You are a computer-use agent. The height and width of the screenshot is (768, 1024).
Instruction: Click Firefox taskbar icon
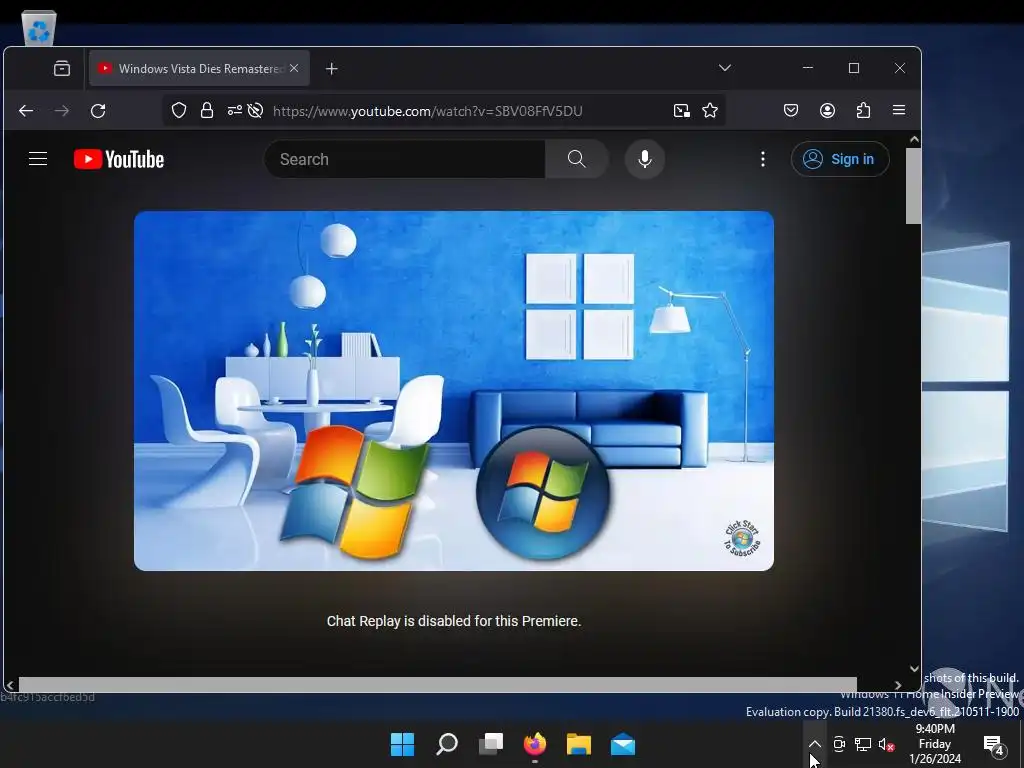(x=535, y=744)
